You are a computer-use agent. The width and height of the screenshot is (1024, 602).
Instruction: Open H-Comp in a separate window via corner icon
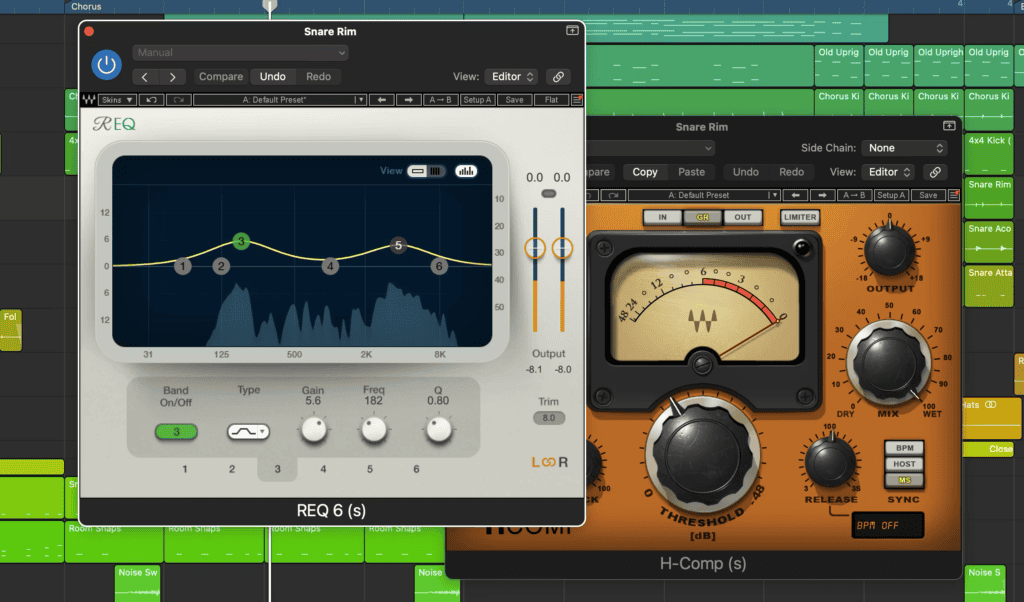coord(948,126)
